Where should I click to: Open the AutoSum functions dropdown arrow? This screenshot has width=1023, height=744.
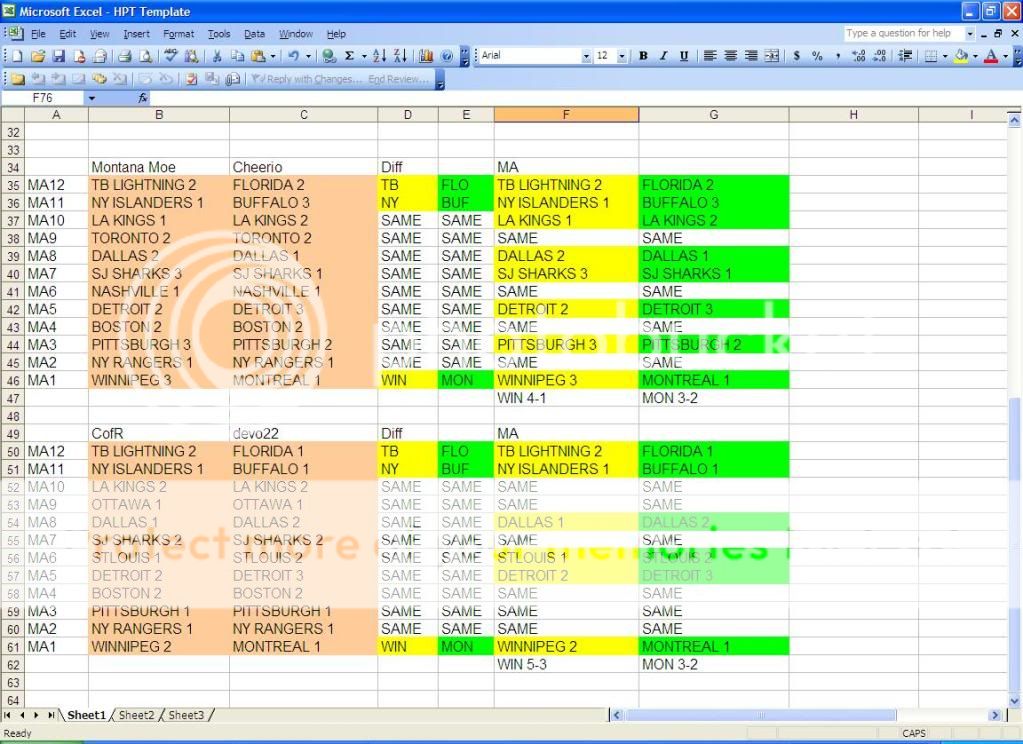(364, 56)
